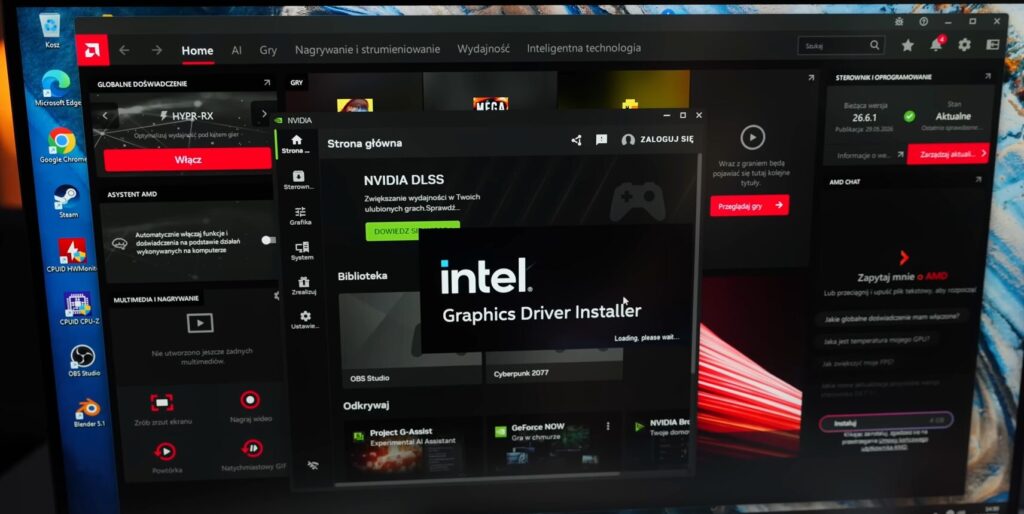The height and width of the screenshot is (514, 1024).
Task: Open the GeForce NOW card options menu
Action: point(608,426)
